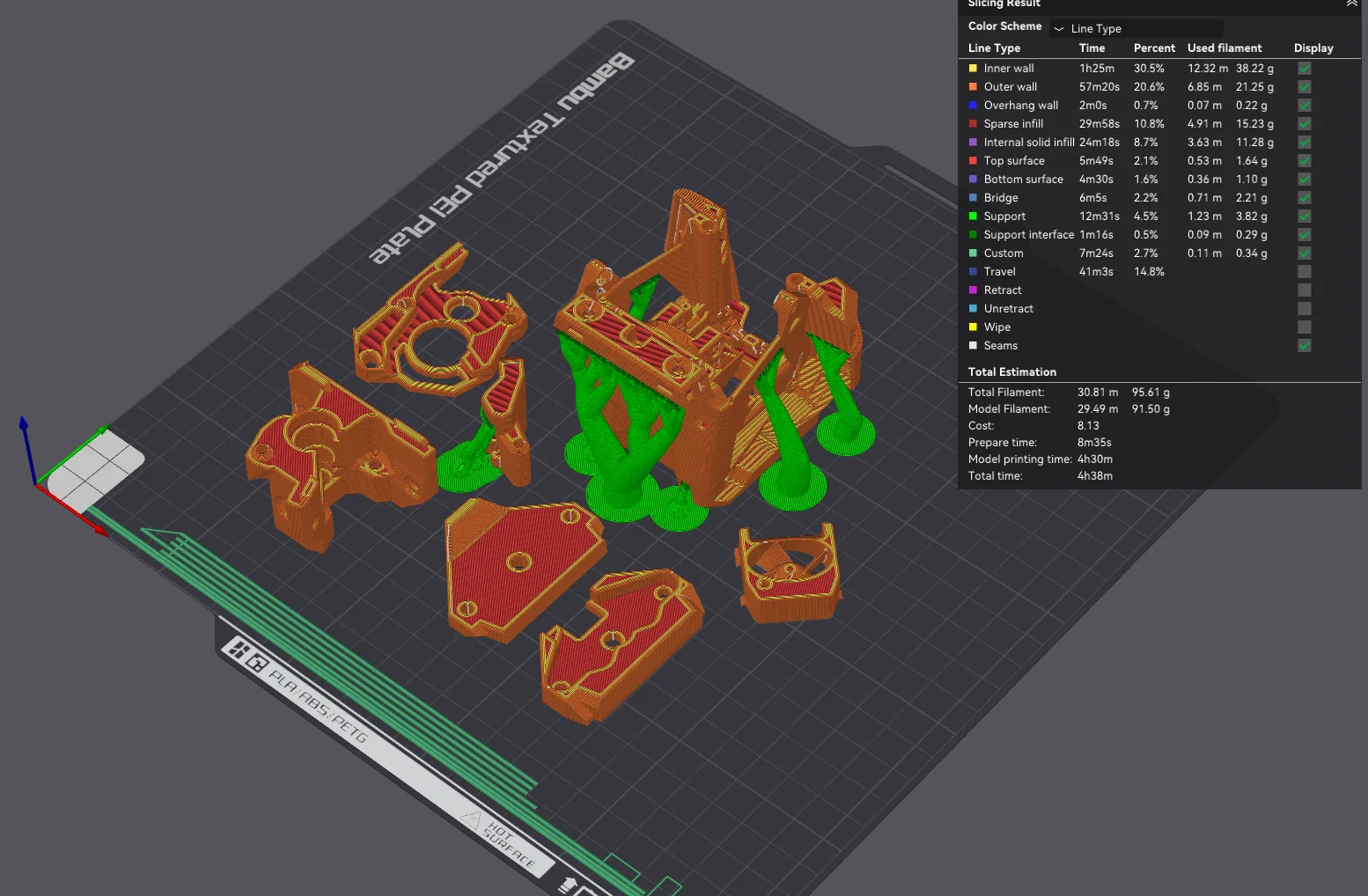Toggle display of Sparse infill lines
This screenshot has width=1368, height=896.
pyautogui.click(x=1305, y=123)
